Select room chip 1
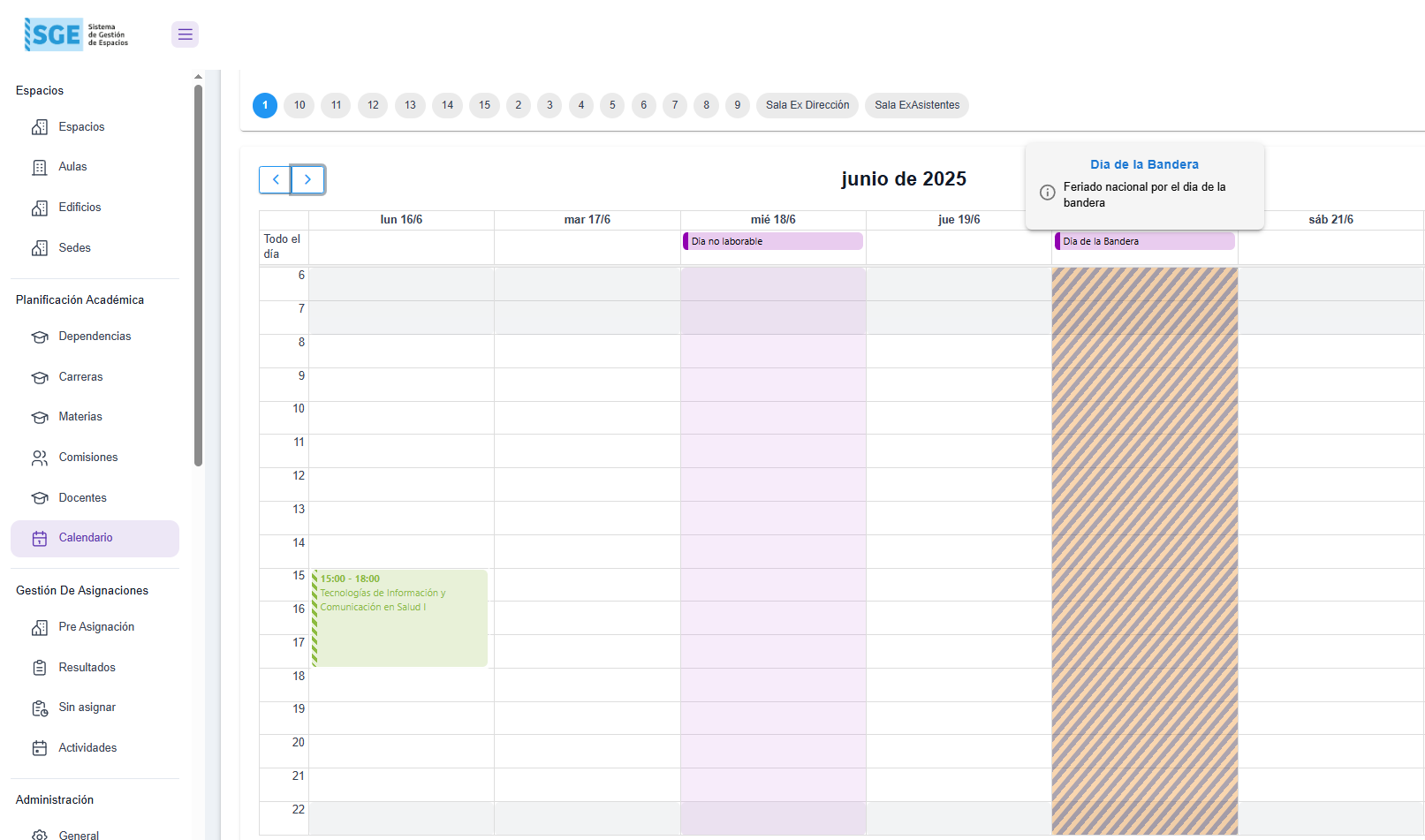Viewport: 1425px width, 840px height. 265,105
